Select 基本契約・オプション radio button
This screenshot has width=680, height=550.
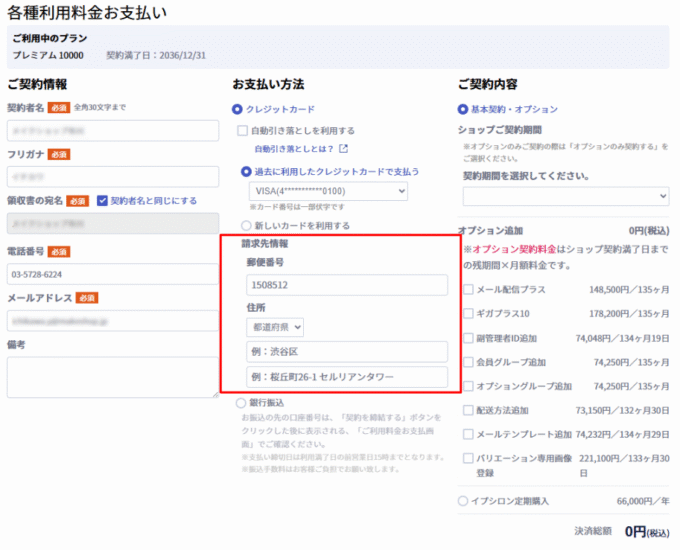463,109
